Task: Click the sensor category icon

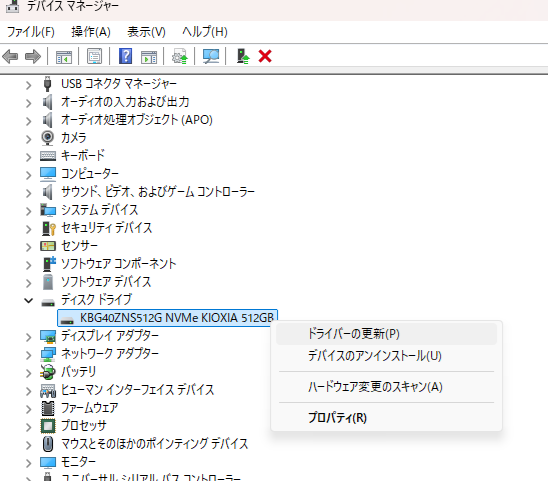Action: click(48, 246)
